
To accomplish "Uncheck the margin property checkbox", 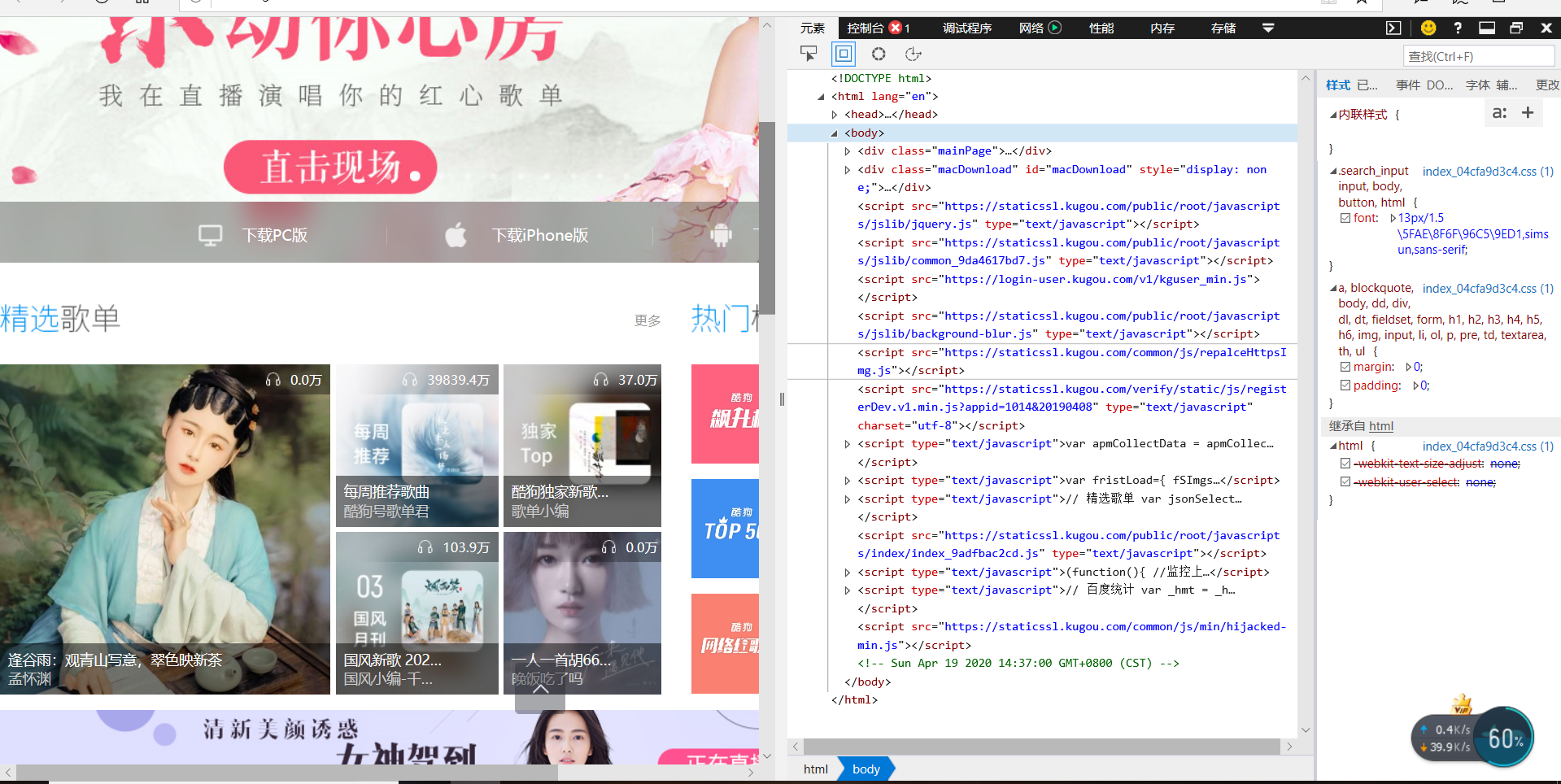I will click(1345, 367).
